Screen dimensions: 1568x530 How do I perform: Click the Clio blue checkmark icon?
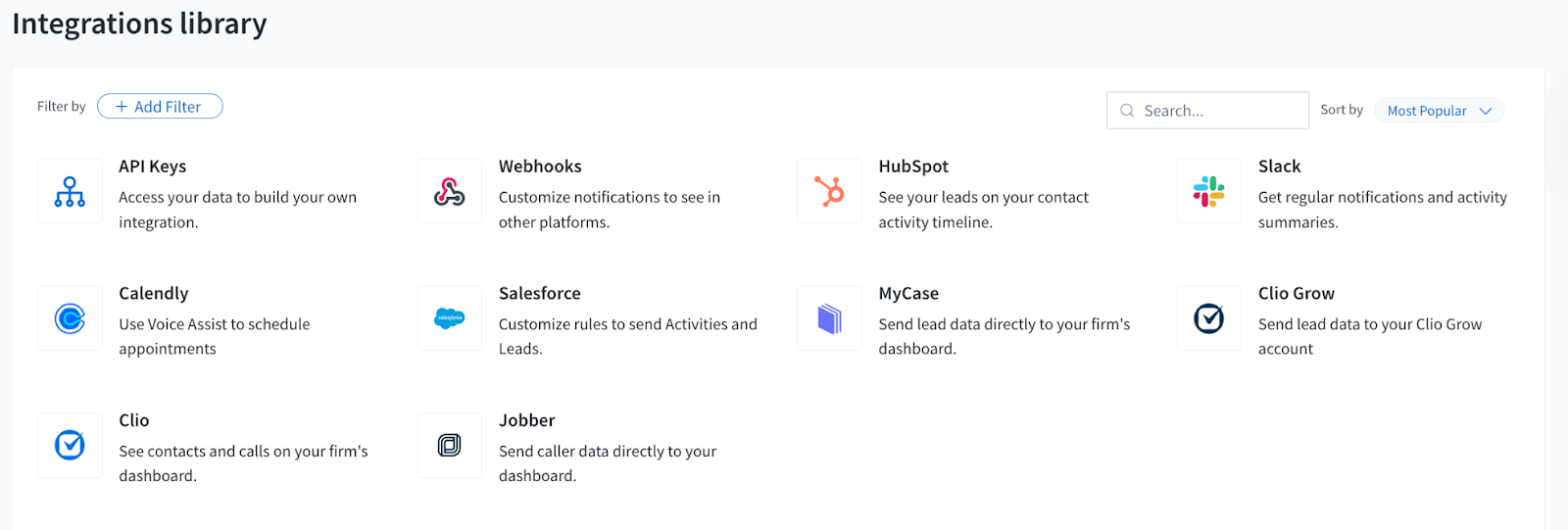tap(70, 446)
